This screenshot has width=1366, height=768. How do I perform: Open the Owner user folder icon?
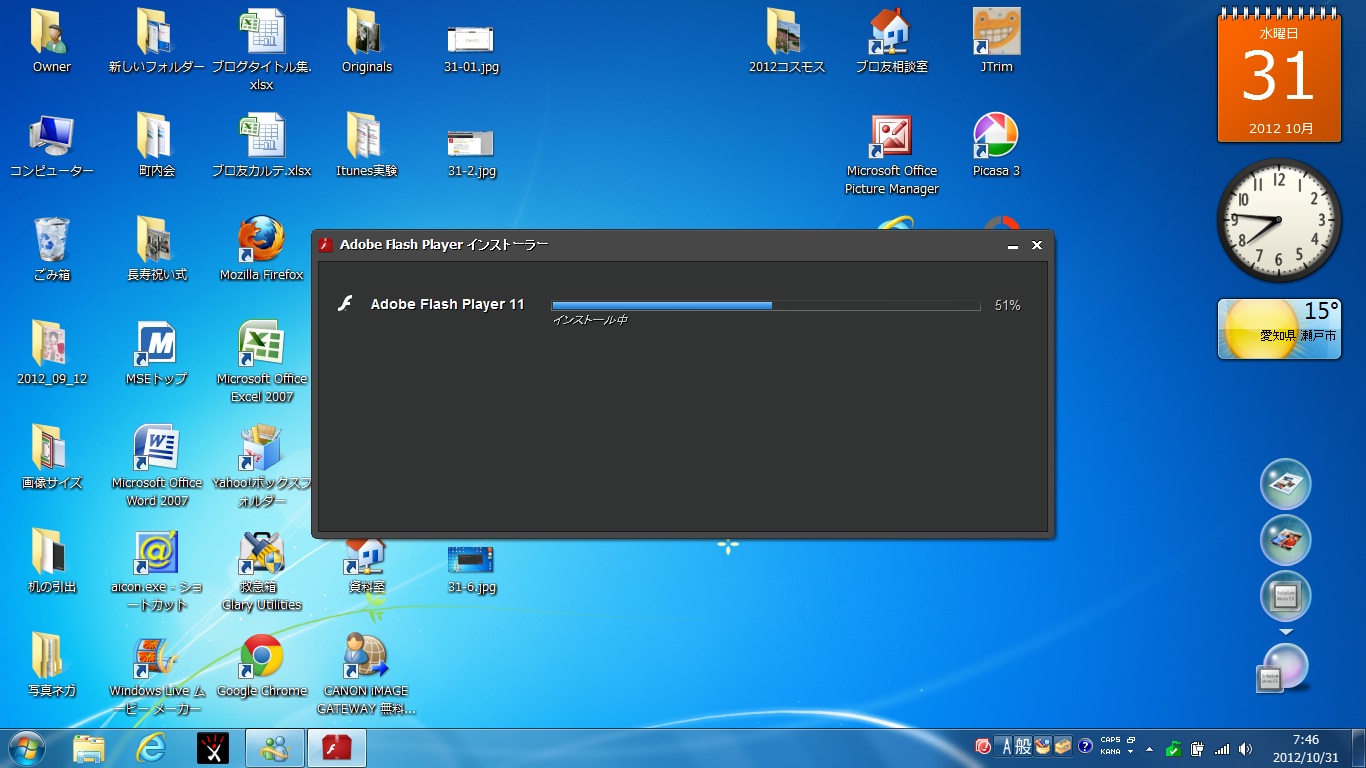pyautogui.click(x=52, y=42)
